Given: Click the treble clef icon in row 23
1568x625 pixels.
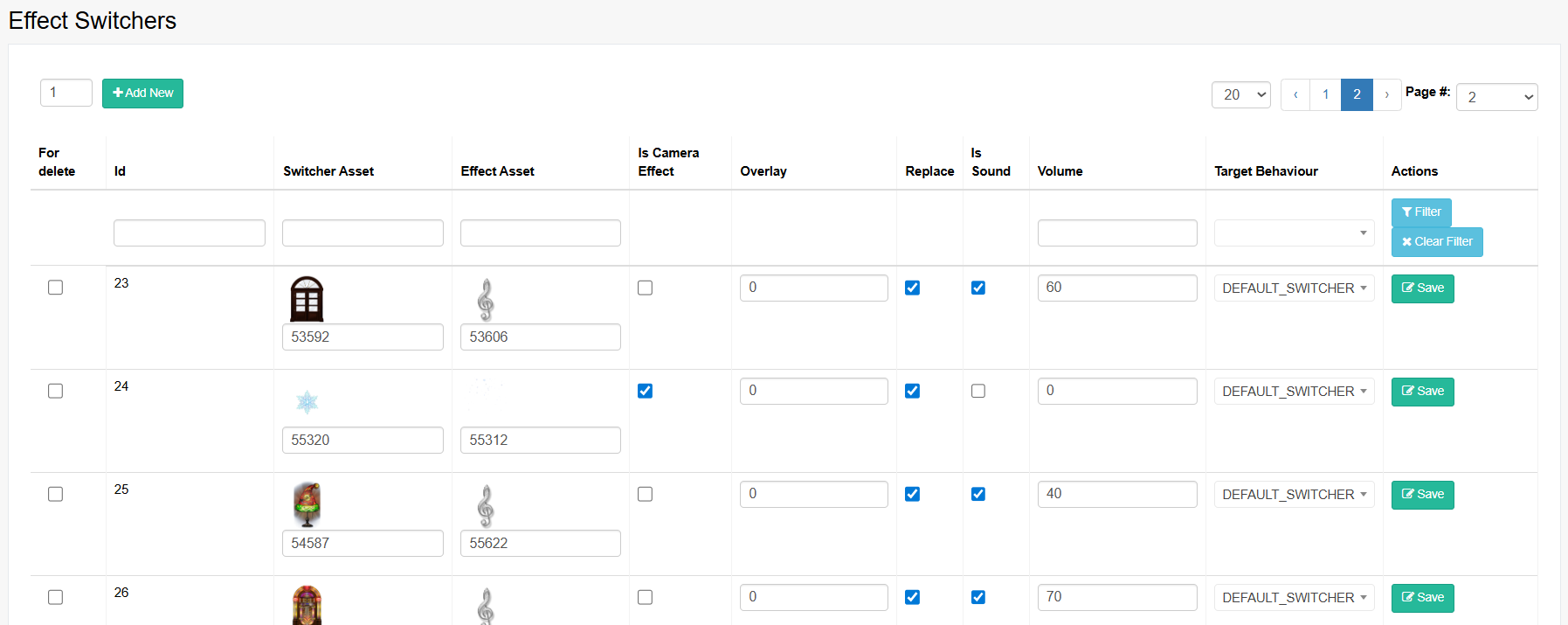Looking at the screenshot, I should pos(486,300).
